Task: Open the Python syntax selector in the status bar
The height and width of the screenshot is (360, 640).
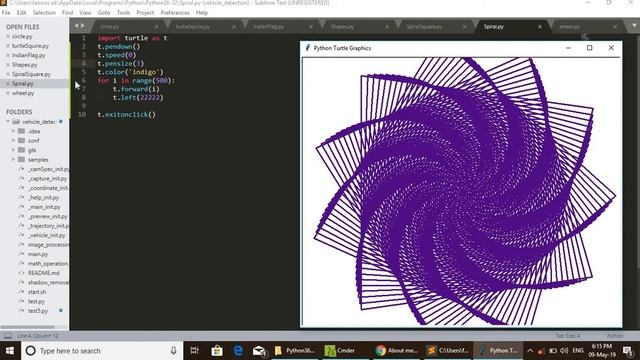Action: coord(615,336)
